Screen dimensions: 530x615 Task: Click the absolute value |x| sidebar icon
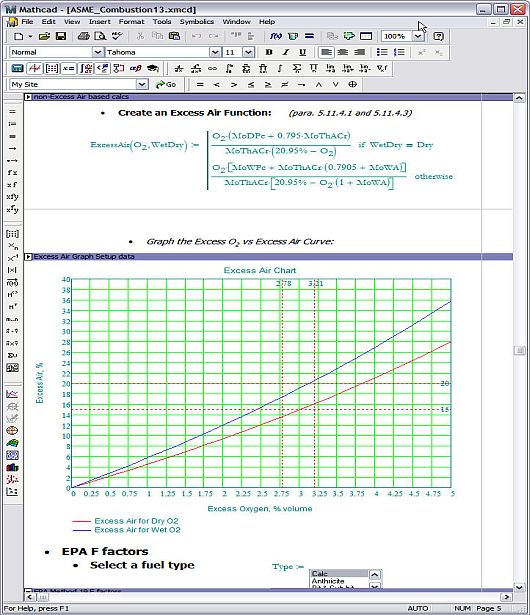click(12, 270)
